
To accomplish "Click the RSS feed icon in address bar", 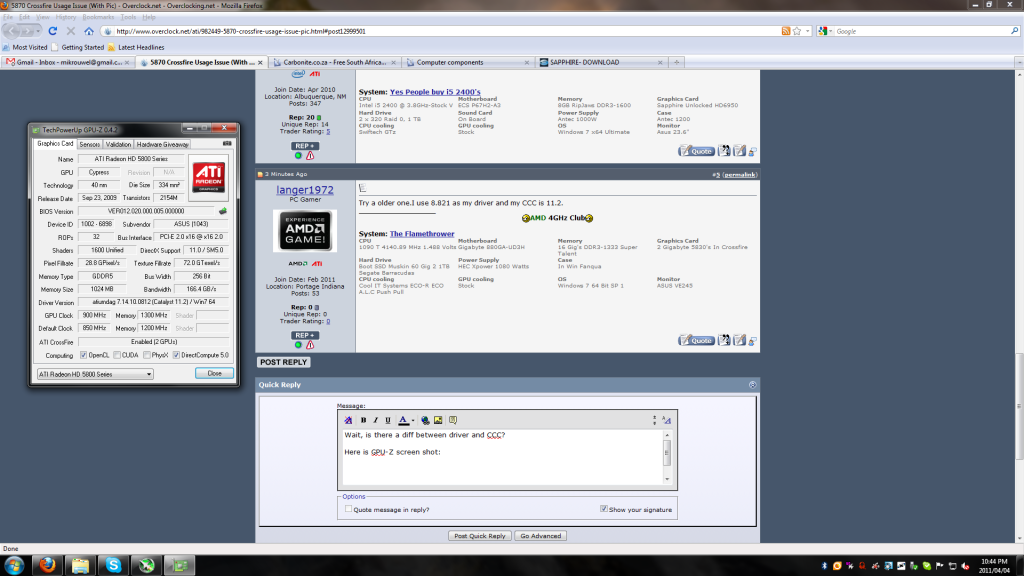I will [x=786, y=31].
